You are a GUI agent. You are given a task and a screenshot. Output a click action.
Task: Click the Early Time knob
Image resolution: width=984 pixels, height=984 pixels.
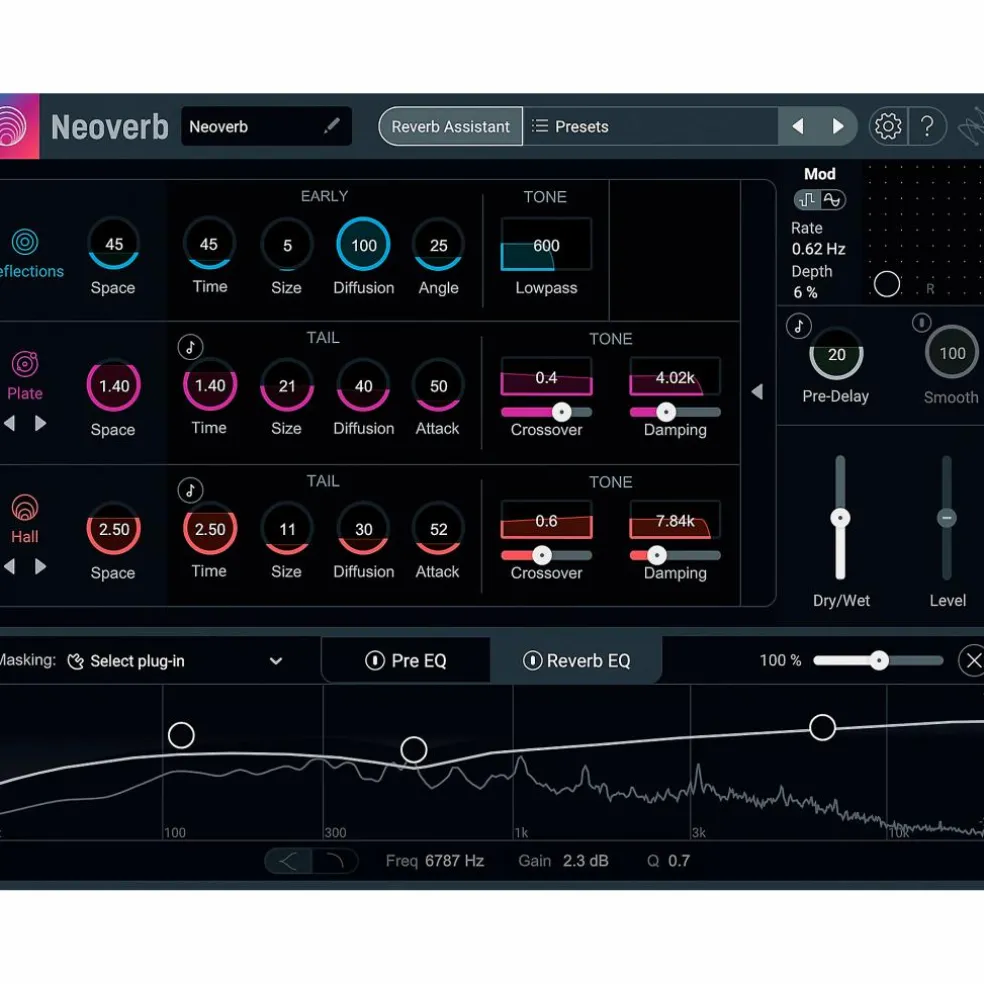click(x=209, y=243)
